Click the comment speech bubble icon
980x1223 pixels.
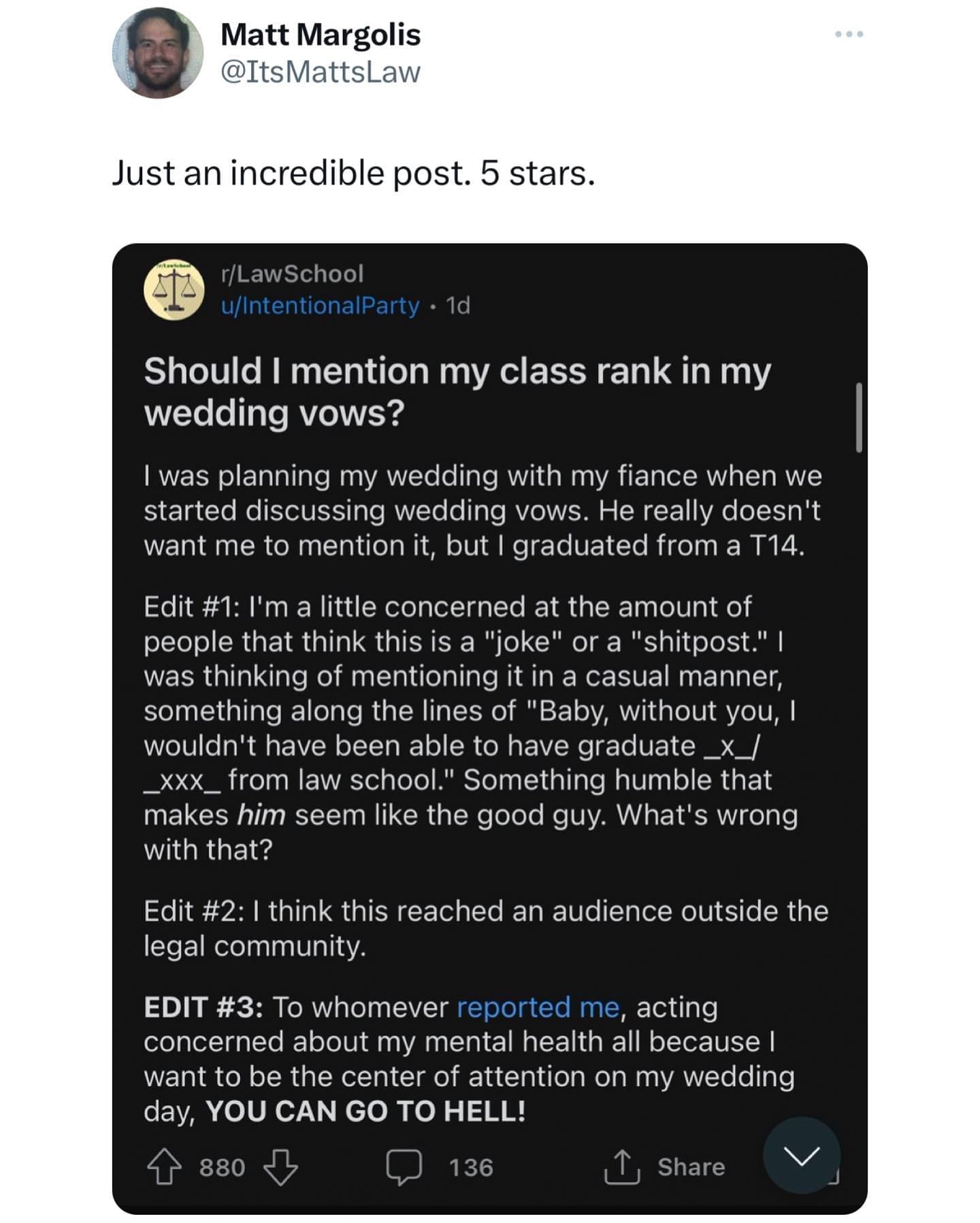[x=404, y=1167]
